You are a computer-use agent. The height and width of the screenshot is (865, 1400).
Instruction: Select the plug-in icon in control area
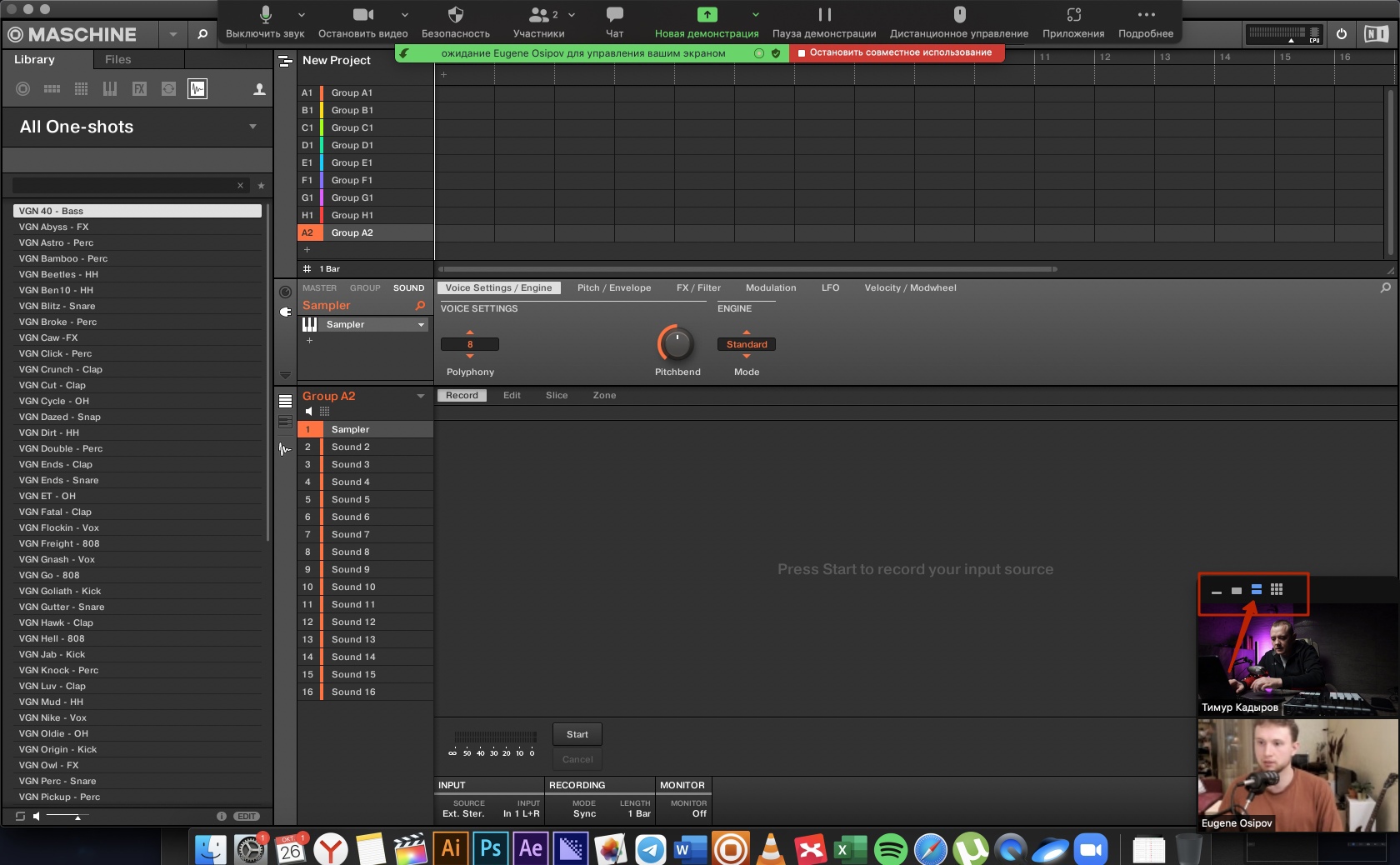(x=285, y=312)
